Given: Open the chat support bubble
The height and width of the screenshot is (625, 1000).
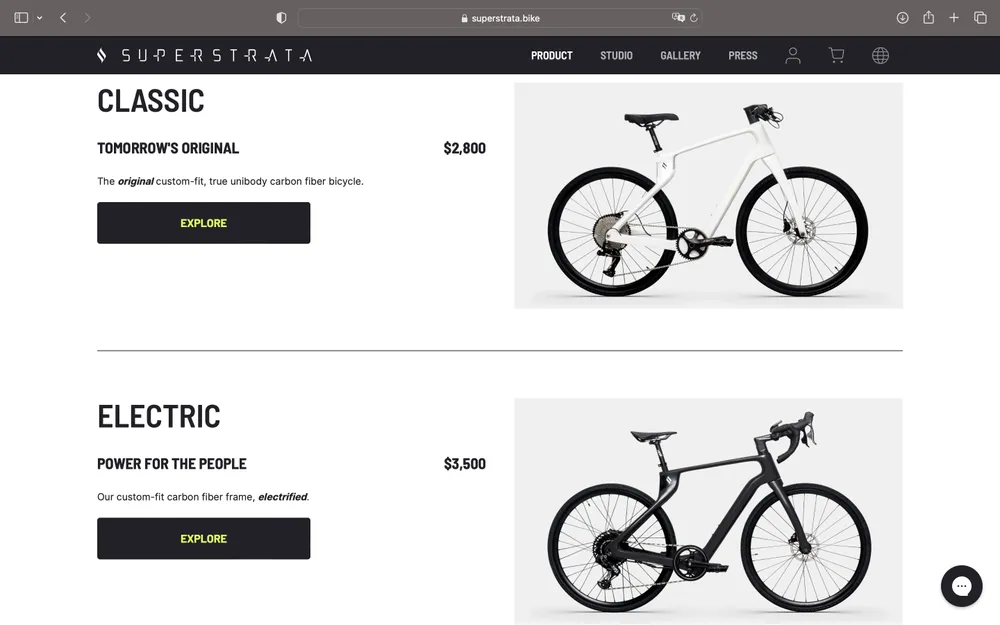Looking at the screenshot, I should pyautogui.click(x=961, y=586).
